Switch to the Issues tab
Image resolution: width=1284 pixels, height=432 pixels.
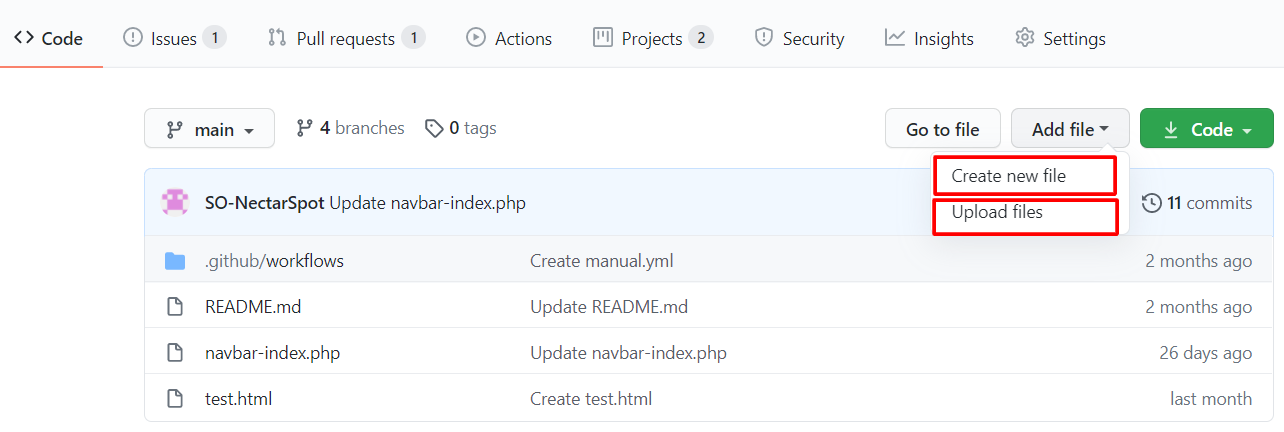(x=174, y=38)
